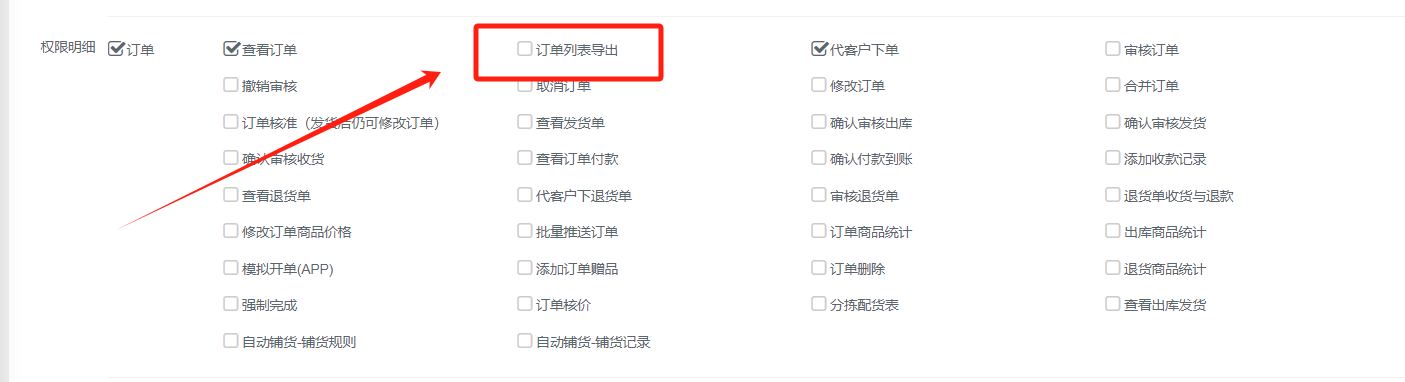Tick 确认付款到账 checkbox
Screen dimensions: 1405x382
coord(819,158)
